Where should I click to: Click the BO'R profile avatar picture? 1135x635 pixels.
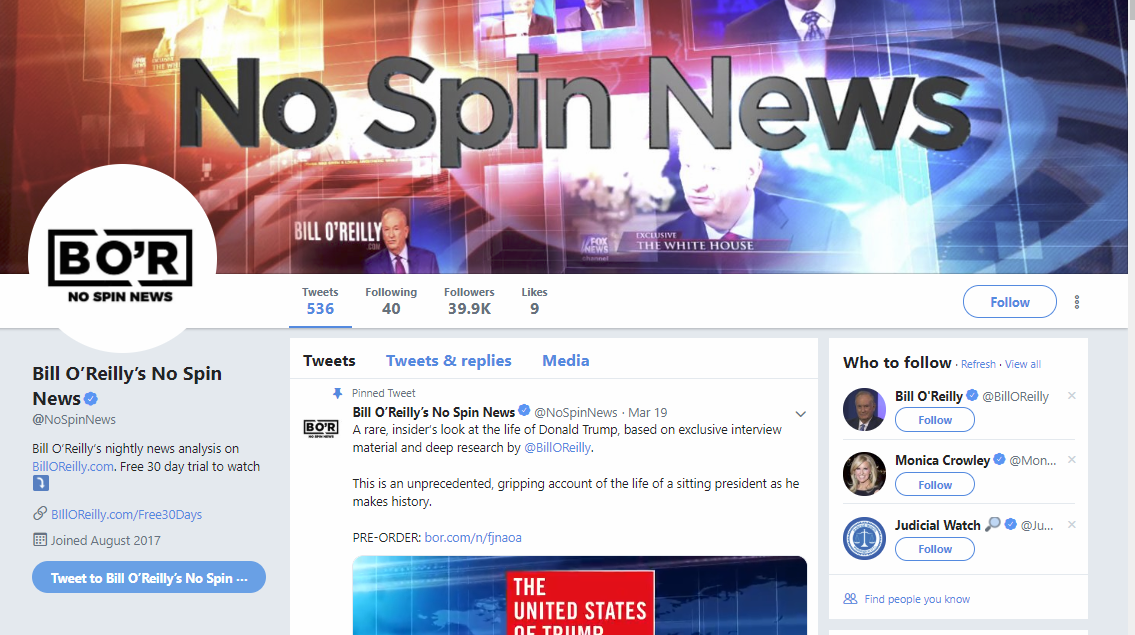[122, 258]
